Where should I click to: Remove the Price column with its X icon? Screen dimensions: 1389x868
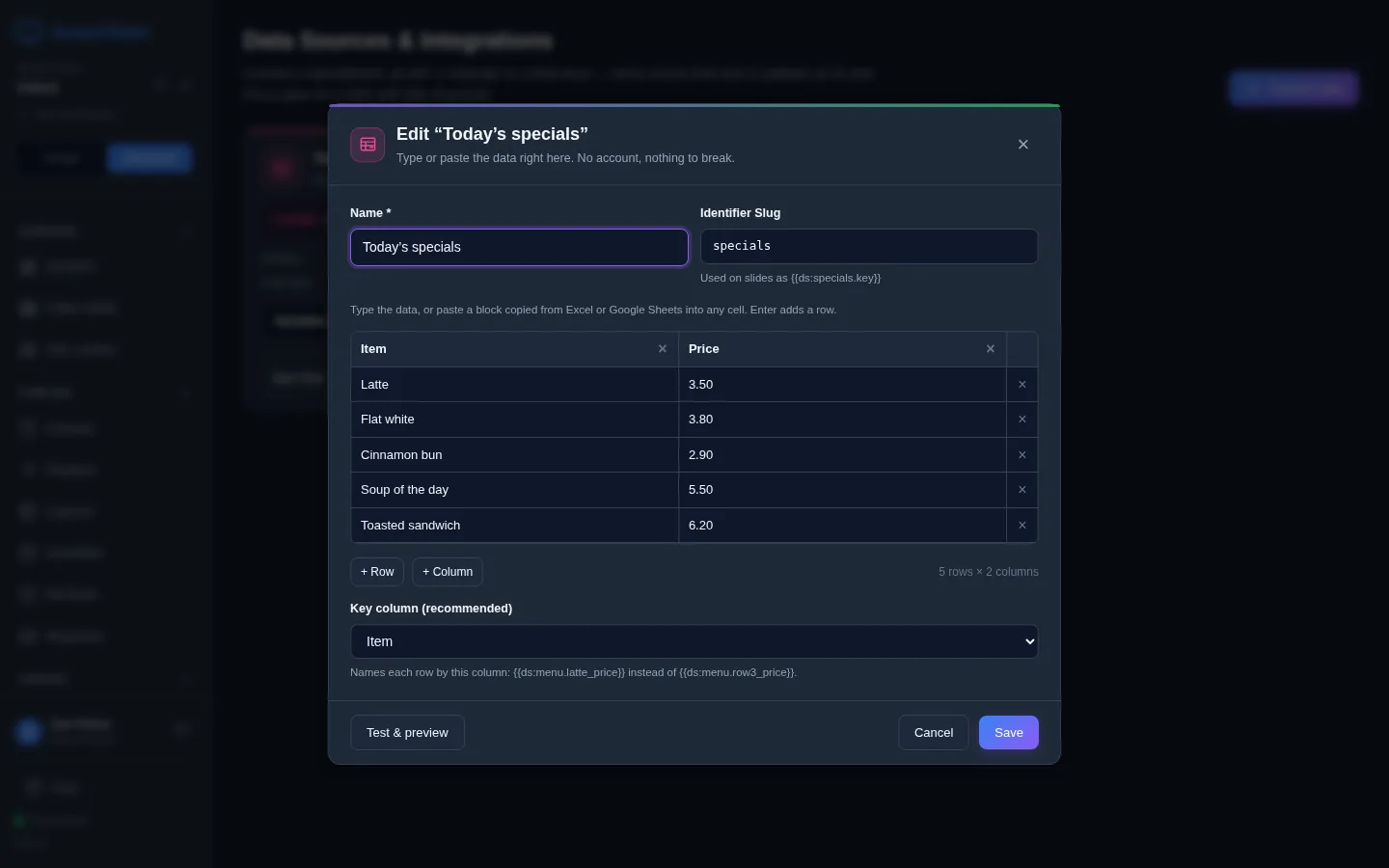coord(991,349)
